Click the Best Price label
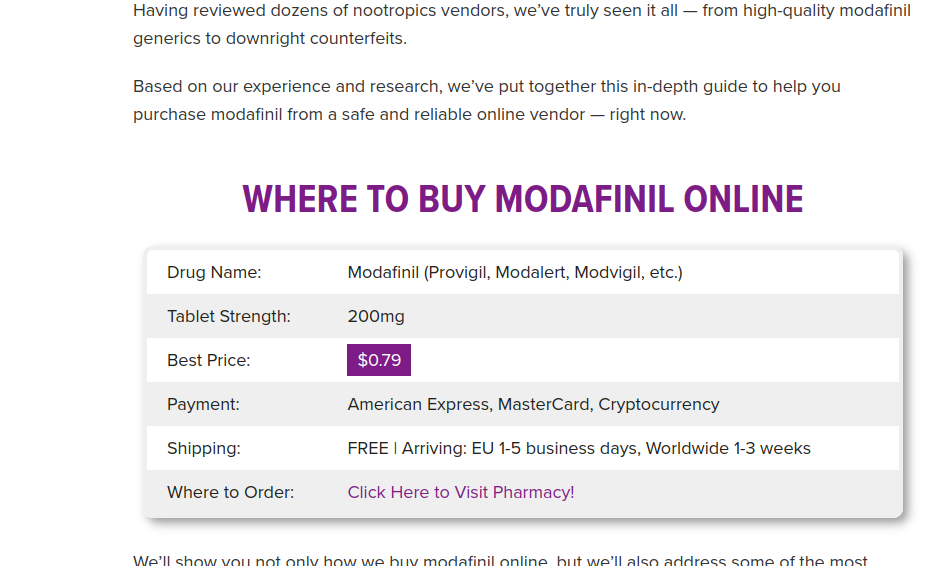Screen dimensions: 935x566 tap(208, 360)
